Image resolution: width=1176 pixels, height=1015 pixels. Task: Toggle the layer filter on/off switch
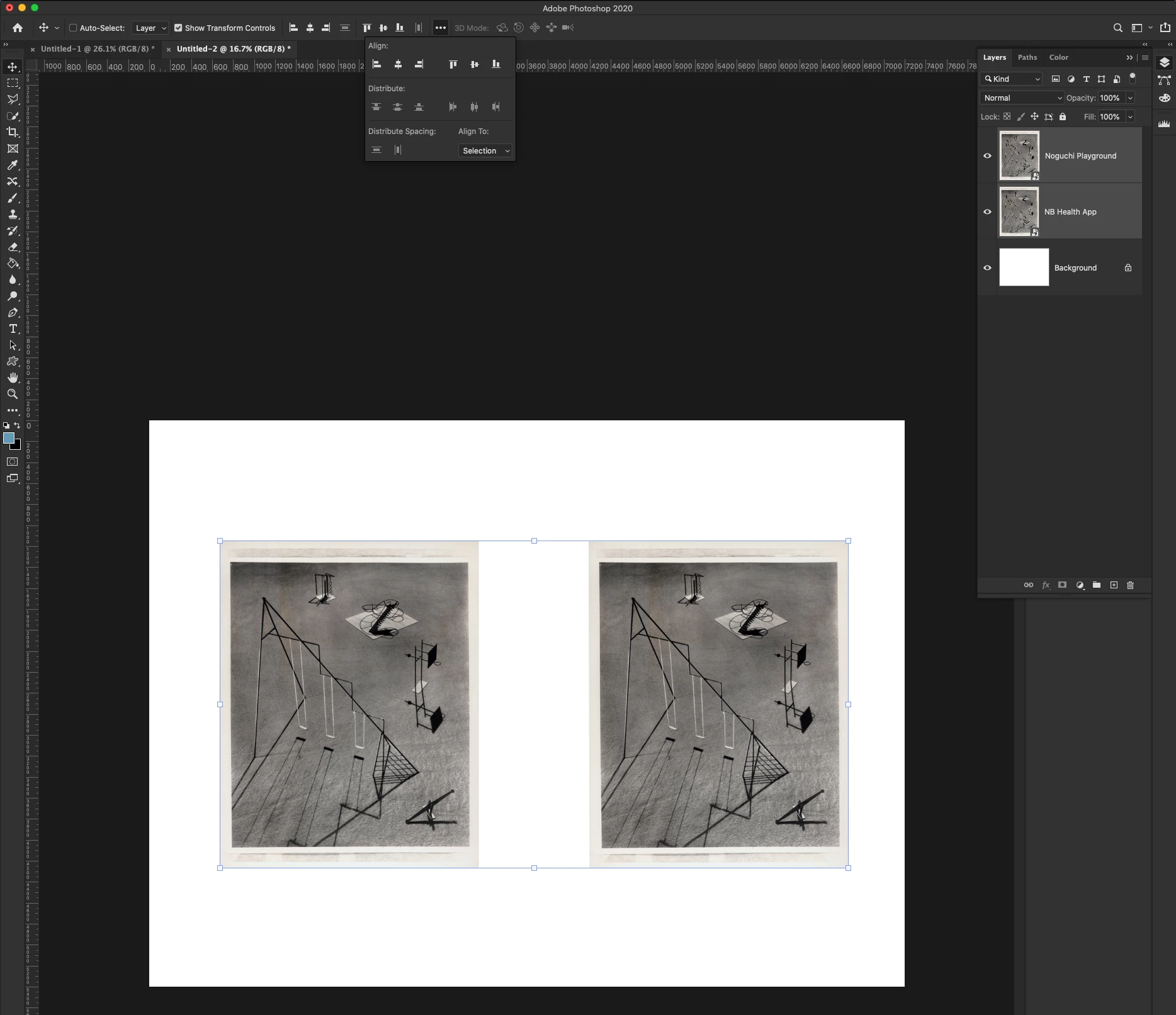point(1133,78)
